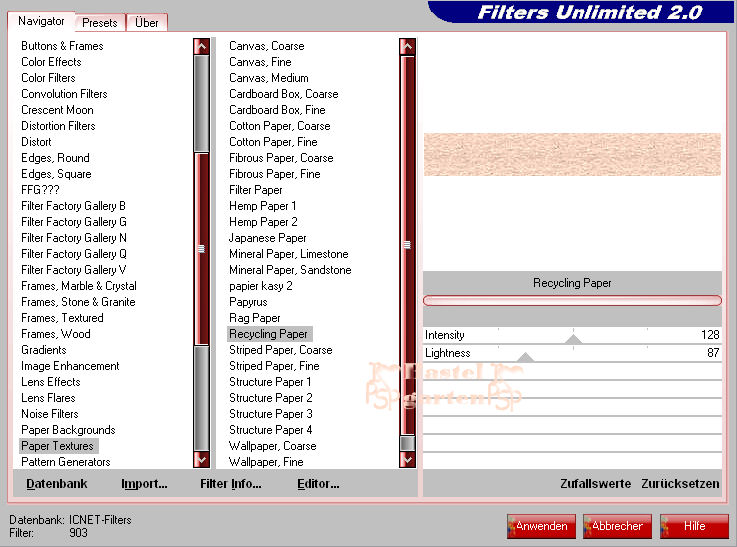Launch the Editor... option

click(x=318, y=484)
